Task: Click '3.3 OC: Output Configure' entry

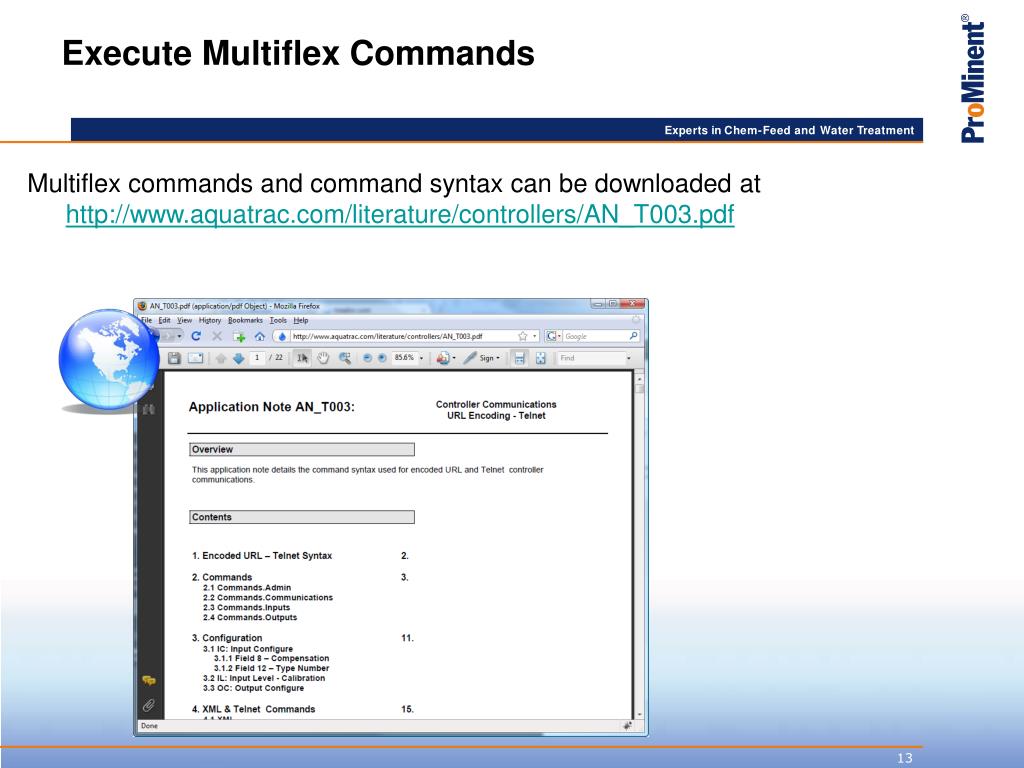Action: (x=253, y=688)
